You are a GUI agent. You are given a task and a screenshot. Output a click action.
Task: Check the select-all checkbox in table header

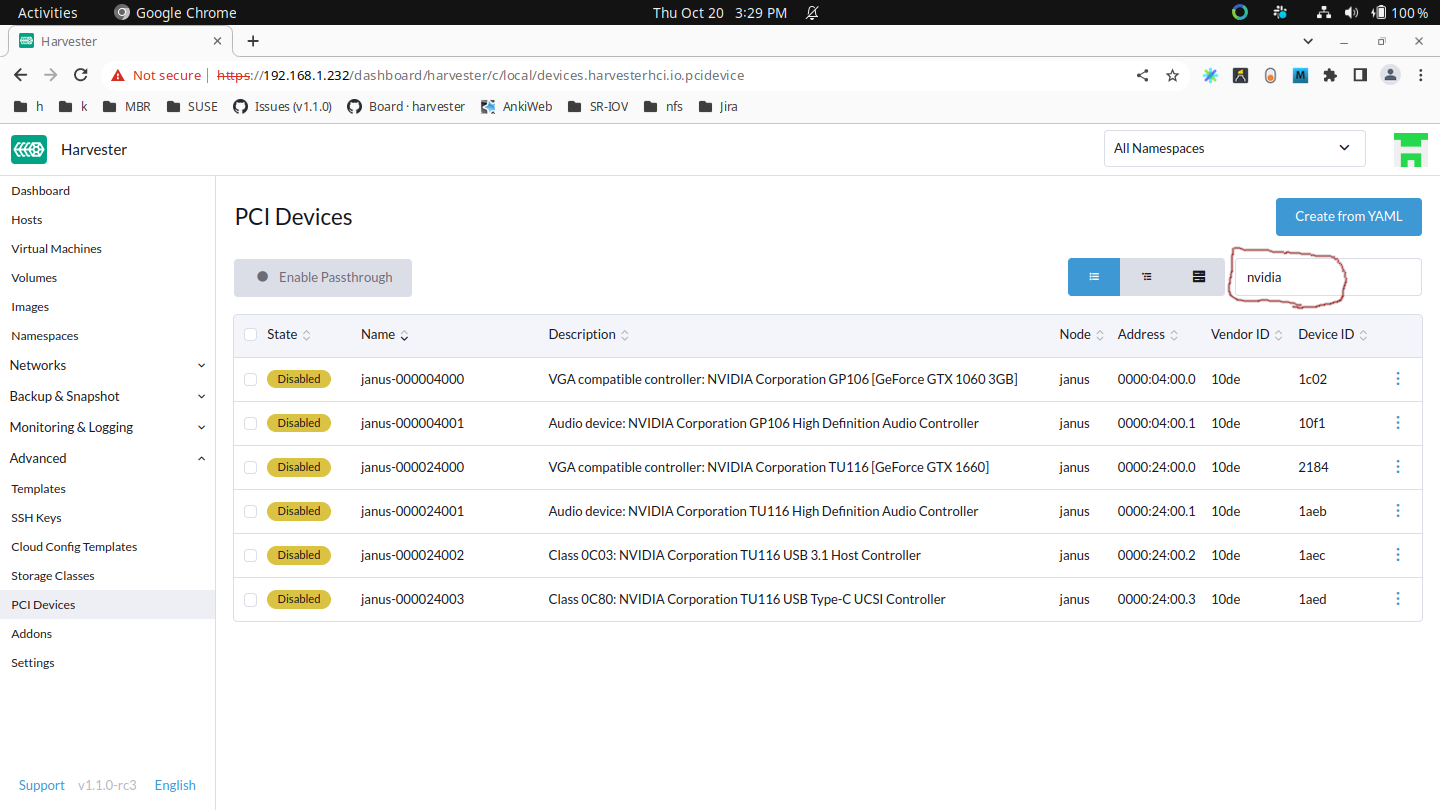(250, 334)
